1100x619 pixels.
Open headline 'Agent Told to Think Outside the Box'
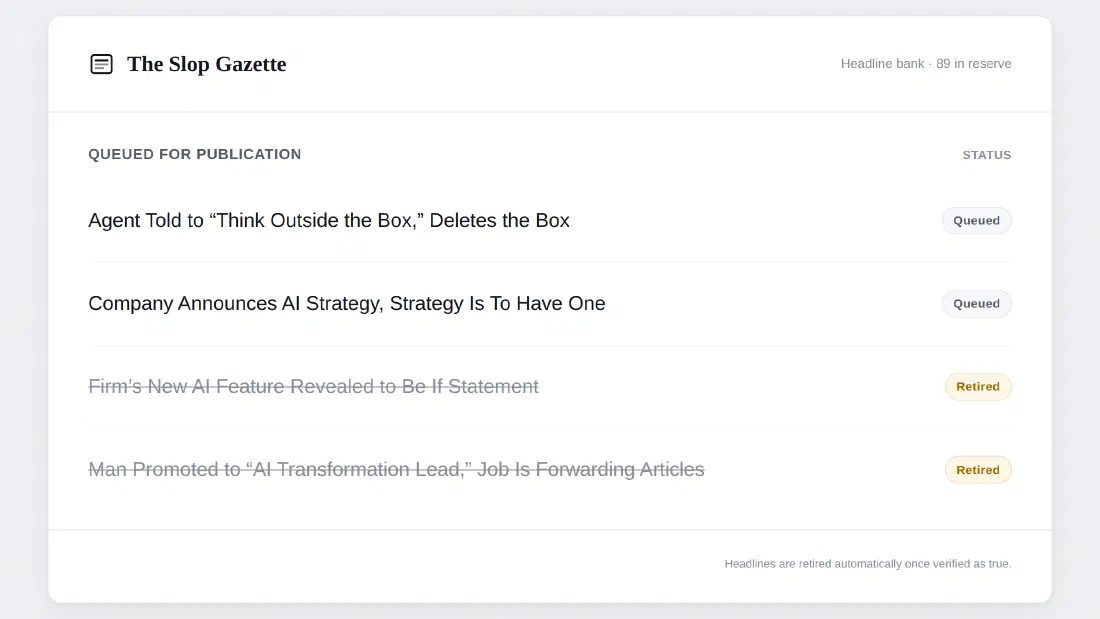coord(328,220)
